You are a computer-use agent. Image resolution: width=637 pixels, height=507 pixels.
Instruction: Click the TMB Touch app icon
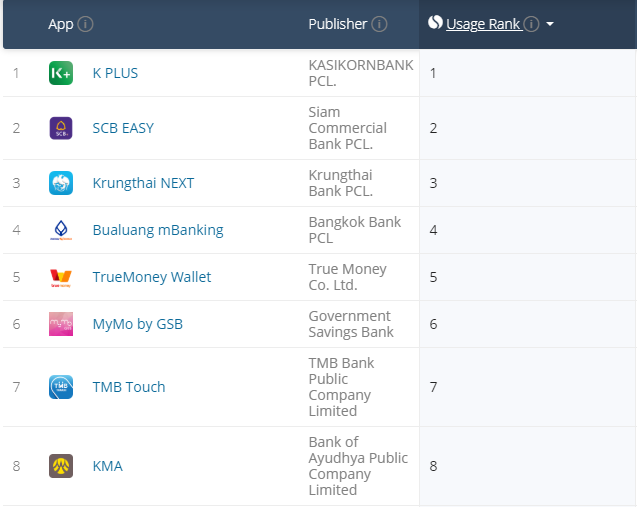point(61,387)
